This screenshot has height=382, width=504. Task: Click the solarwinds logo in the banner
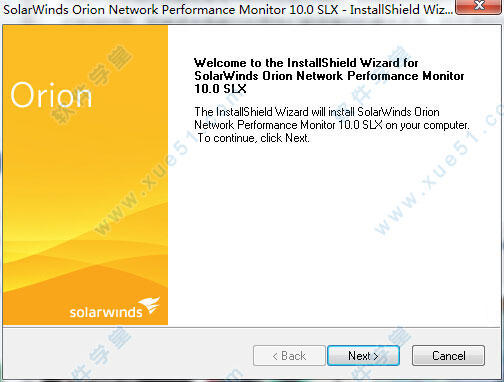(x=115, y=308)
